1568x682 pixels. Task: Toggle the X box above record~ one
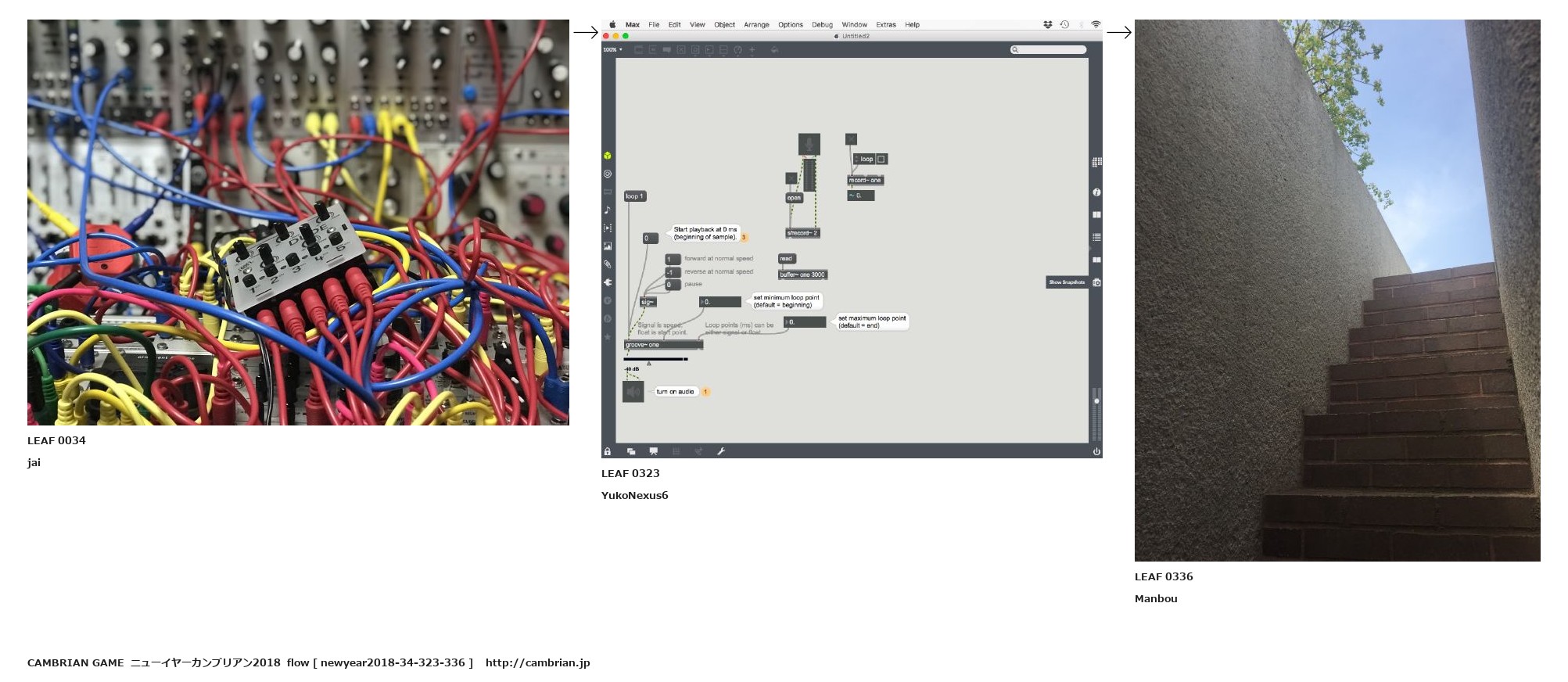coord(851,139)
